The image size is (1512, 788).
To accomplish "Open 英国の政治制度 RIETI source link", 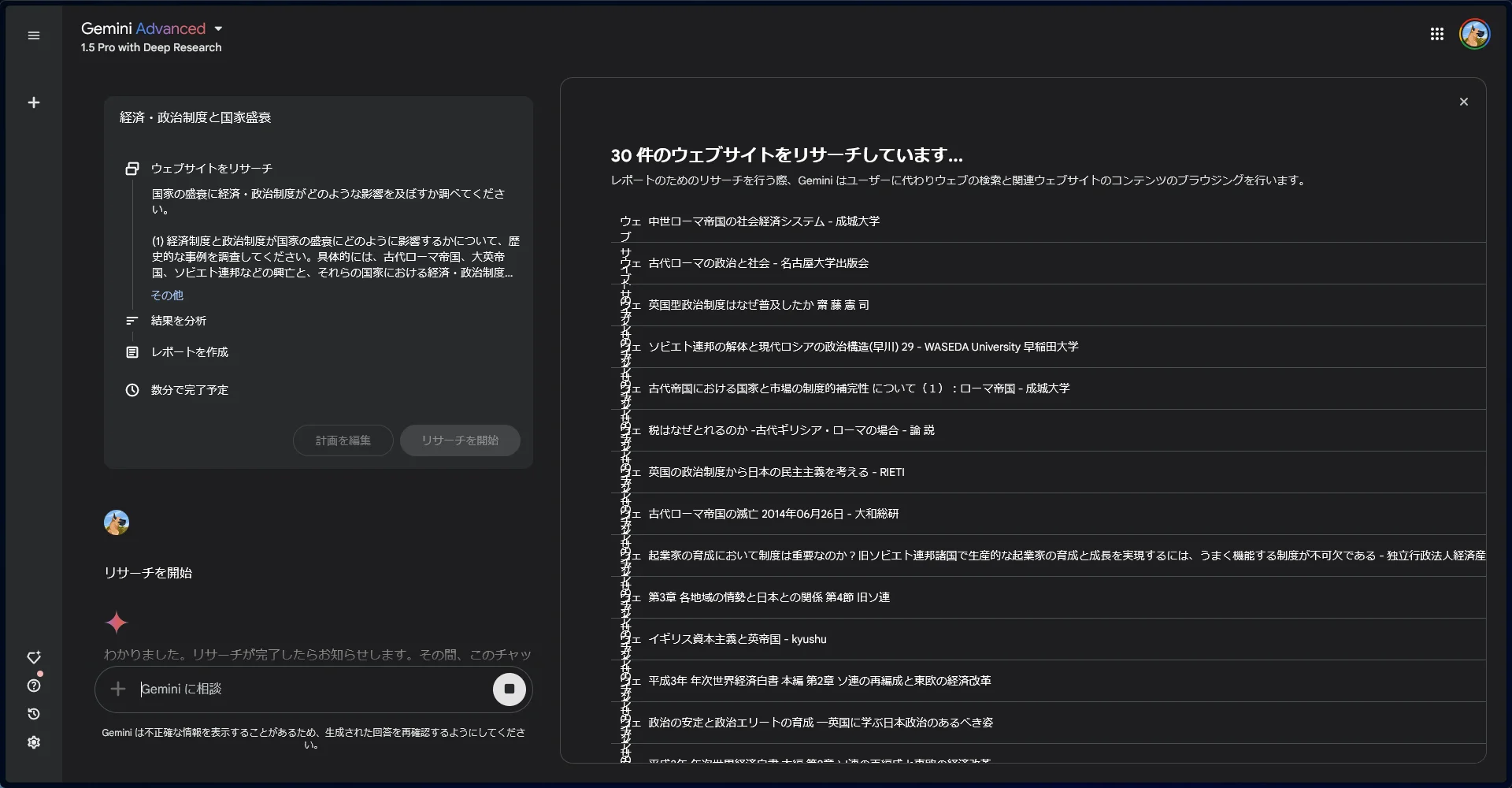I will [776, 472].
